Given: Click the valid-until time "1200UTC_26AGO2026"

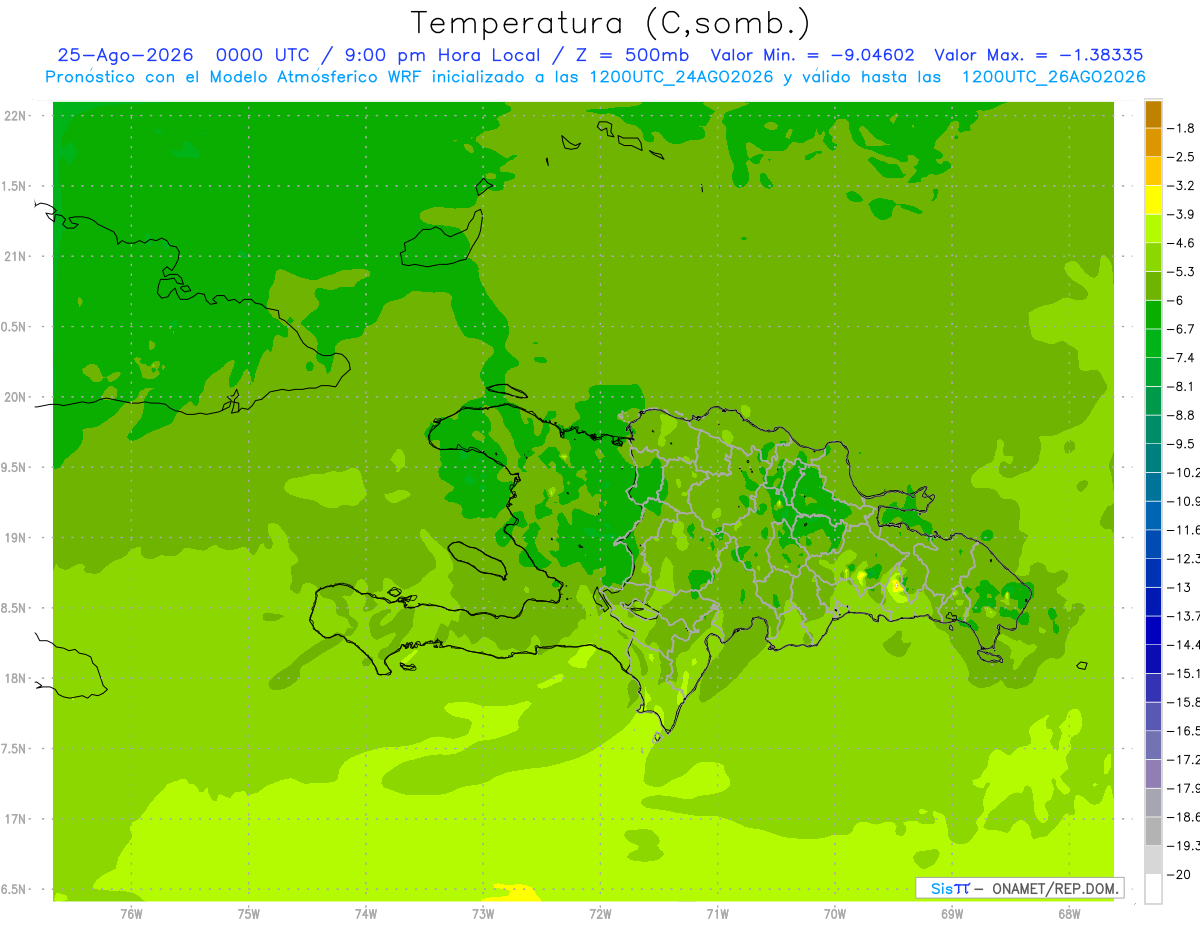Looking at the screenshot, I should tap(1053, 77).
